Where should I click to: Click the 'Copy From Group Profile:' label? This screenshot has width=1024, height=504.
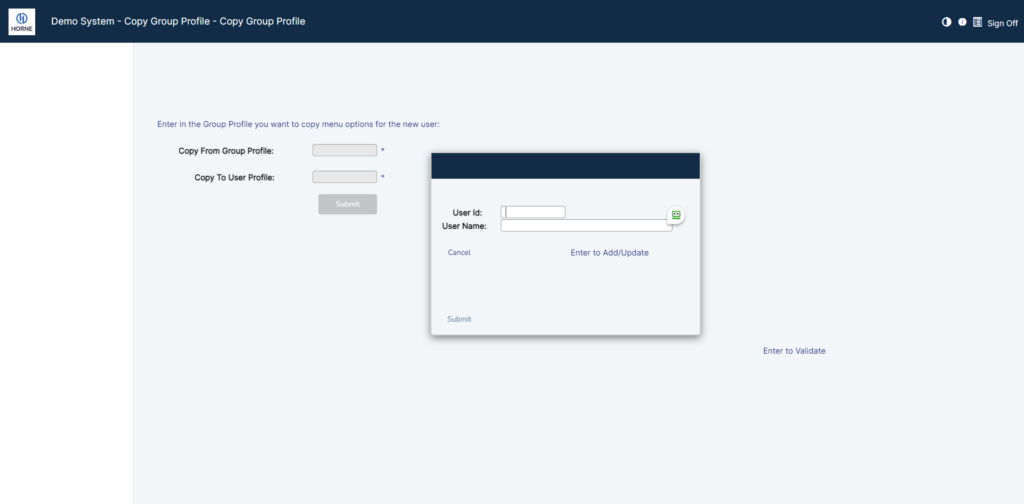tap(226, 151)
